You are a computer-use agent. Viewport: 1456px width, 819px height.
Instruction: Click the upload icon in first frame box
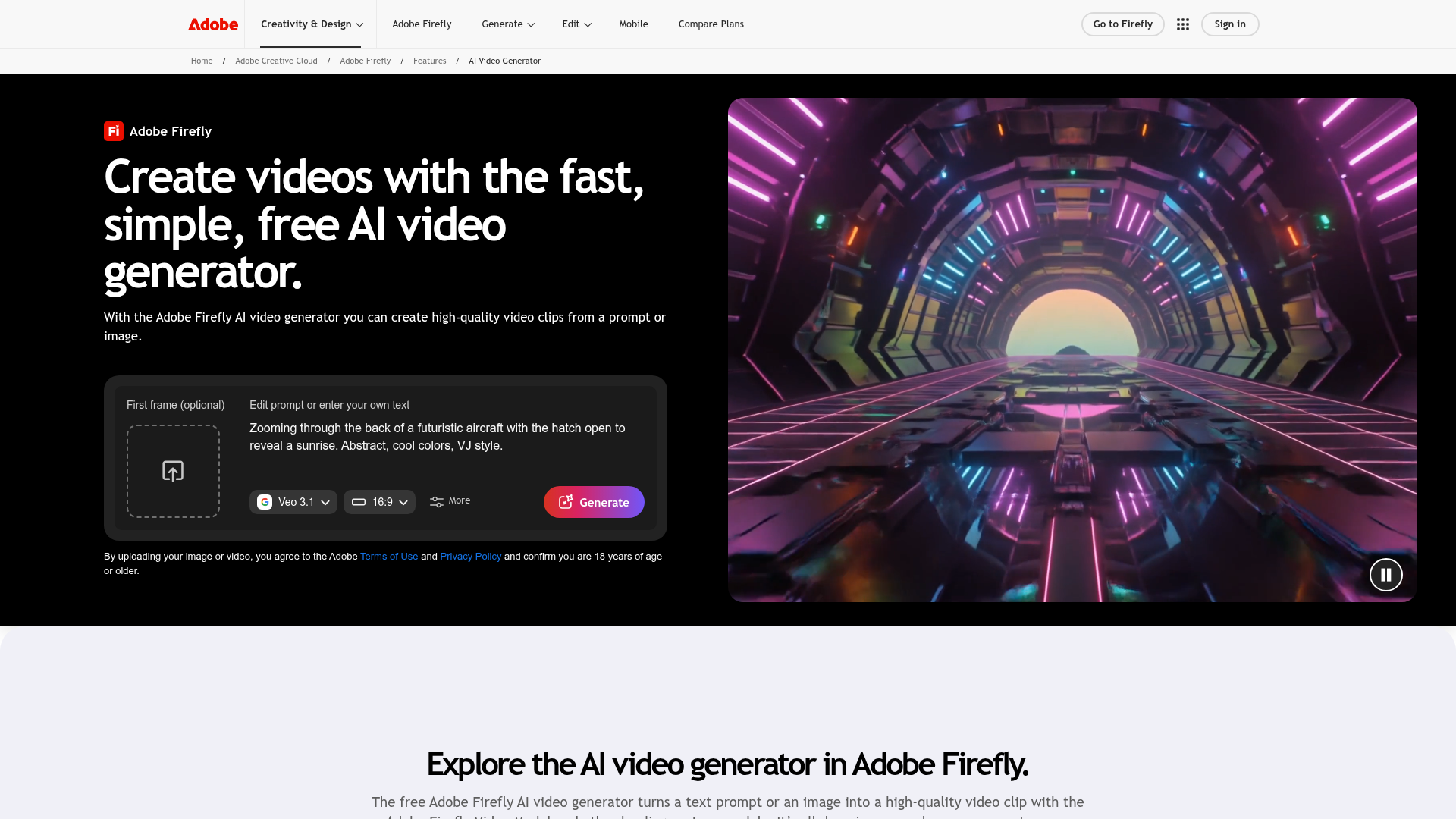(173, 471)
